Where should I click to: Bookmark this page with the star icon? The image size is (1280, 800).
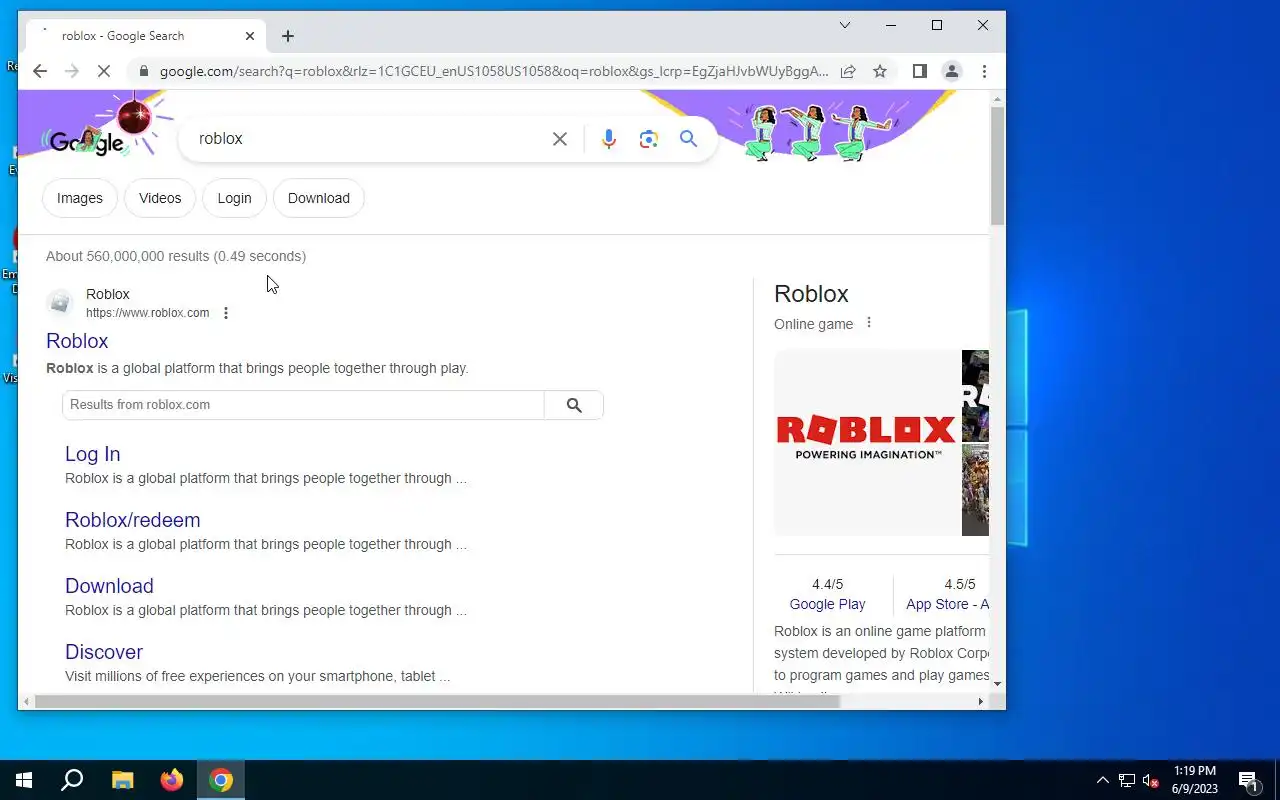(880, 71)
